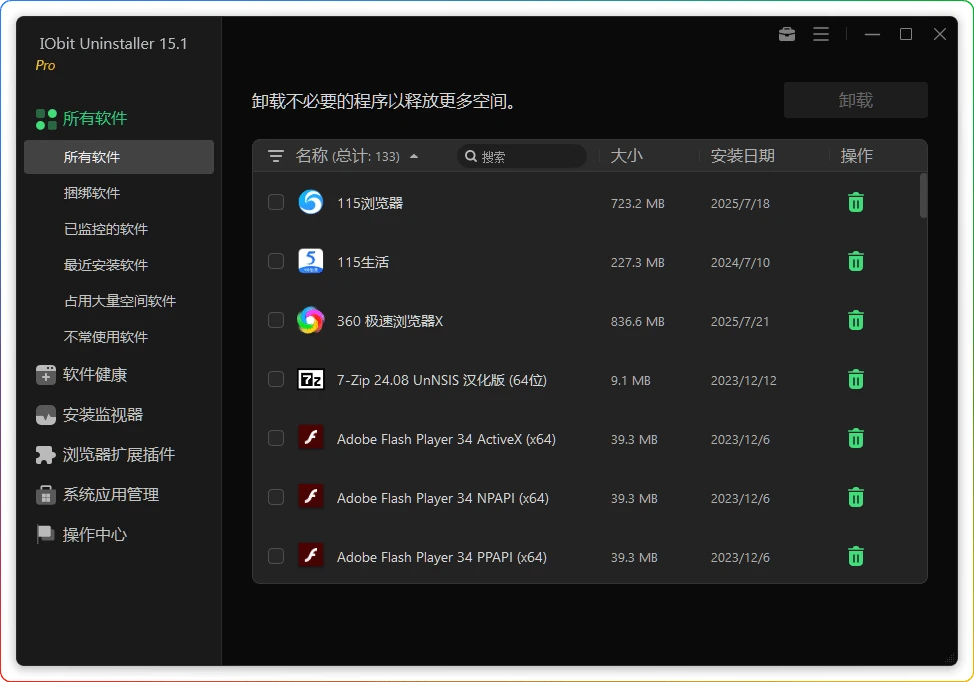Viewport: 974px width, 682px height.
Task: Check the checkbox next to 115浏览器
Action: pyautogui.click(x=276, y=202)
